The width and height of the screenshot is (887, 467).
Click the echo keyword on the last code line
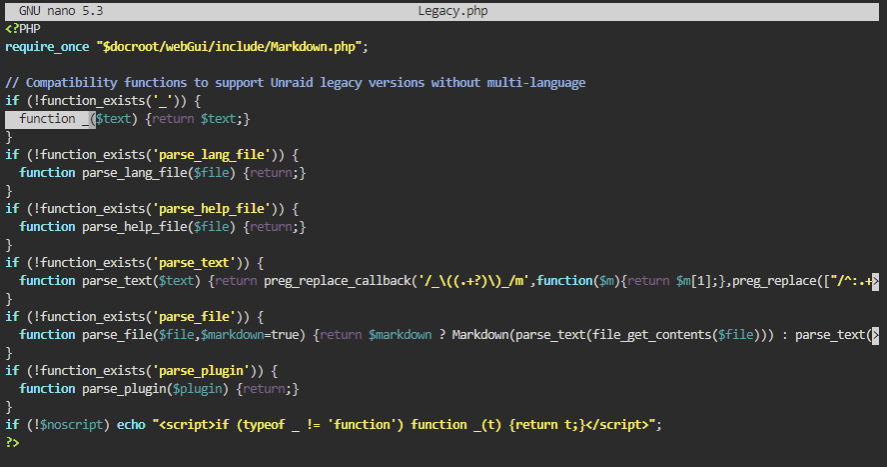click(x=131, y=425)
